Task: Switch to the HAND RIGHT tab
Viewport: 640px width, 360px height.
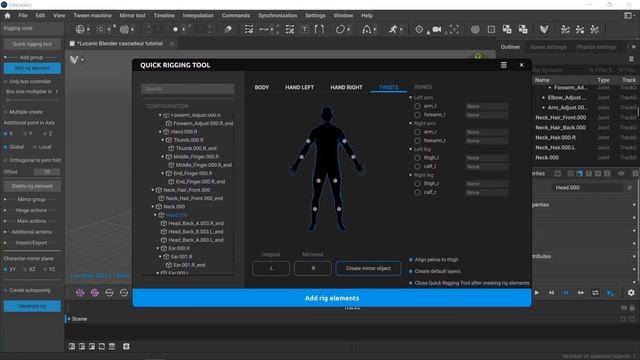Action: click(346, 87)
